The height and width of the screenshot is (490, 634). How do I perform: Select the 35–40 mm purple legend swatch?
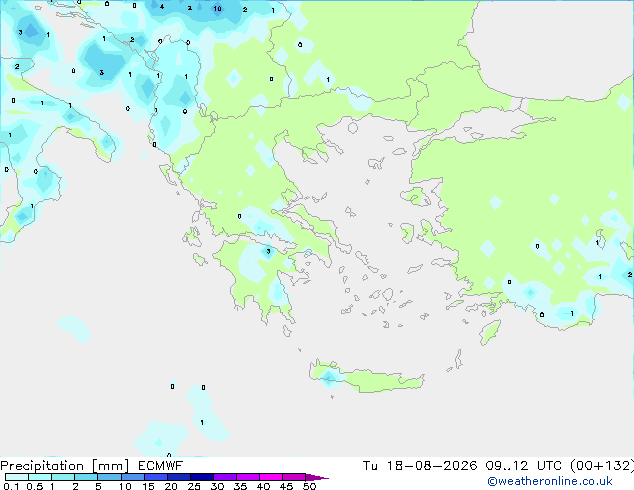pos(248,477)
